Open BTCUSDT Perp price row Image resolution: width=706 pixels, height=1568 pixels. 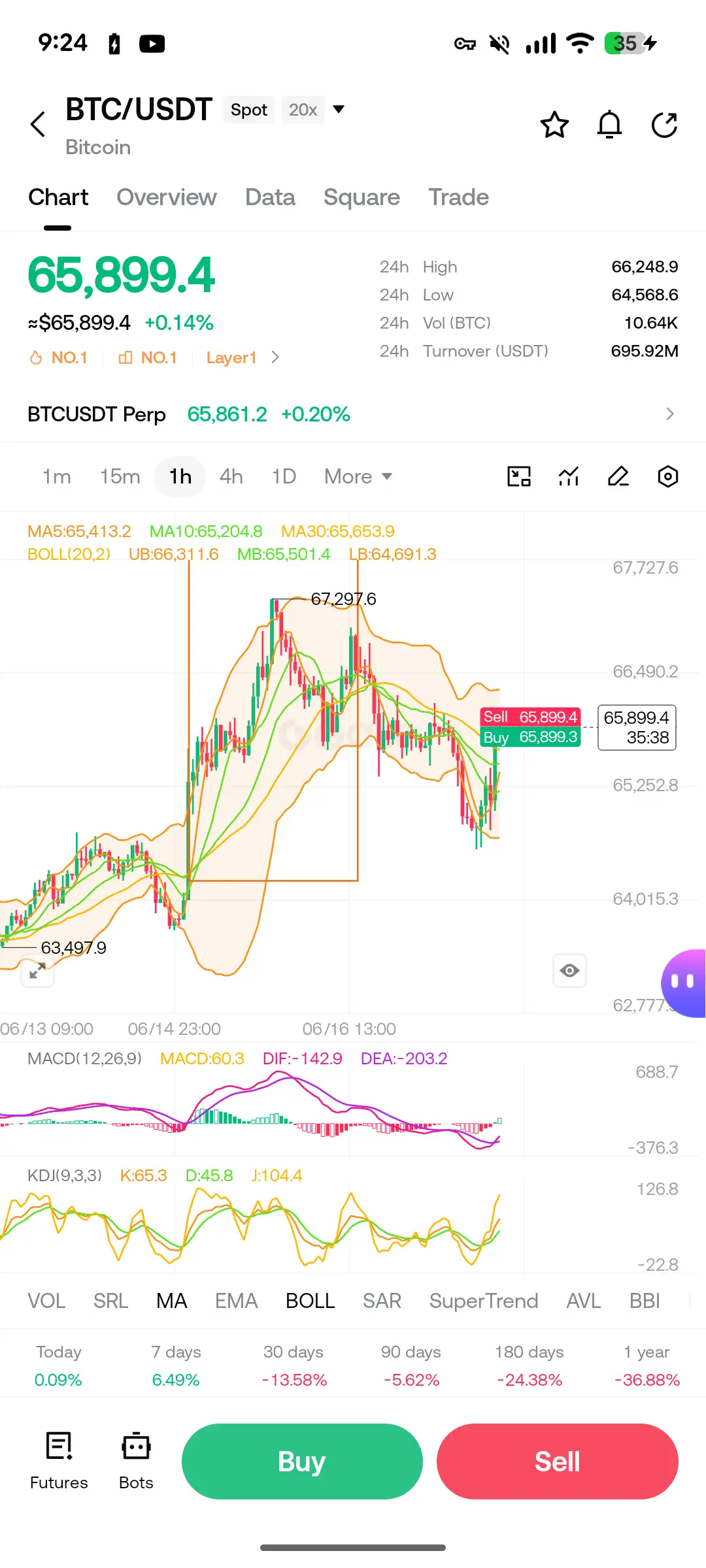pyautogui.click(x=353, y=414)
